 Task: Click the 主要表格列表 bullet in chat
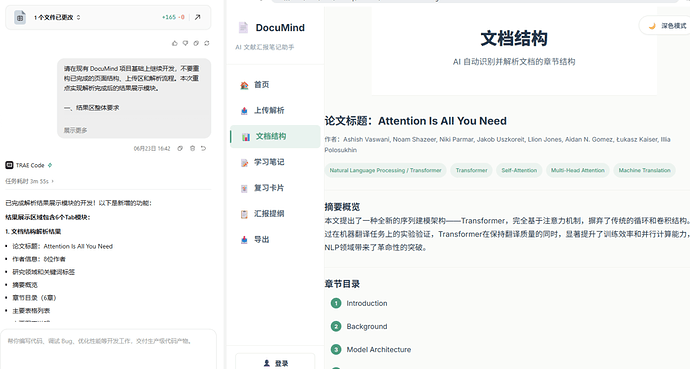pos(31,311)
